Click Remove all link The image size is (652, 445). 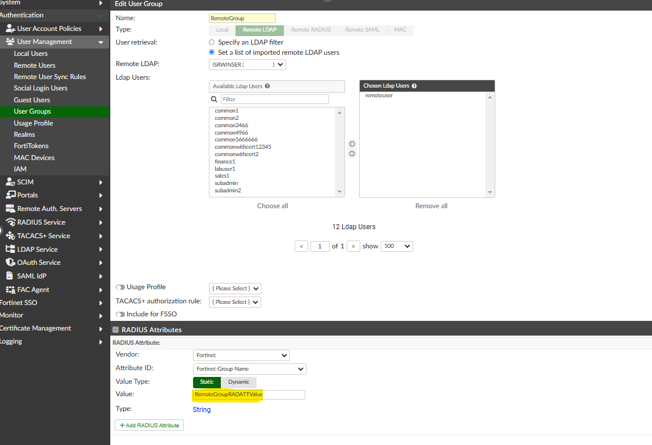tap(431, 206)
